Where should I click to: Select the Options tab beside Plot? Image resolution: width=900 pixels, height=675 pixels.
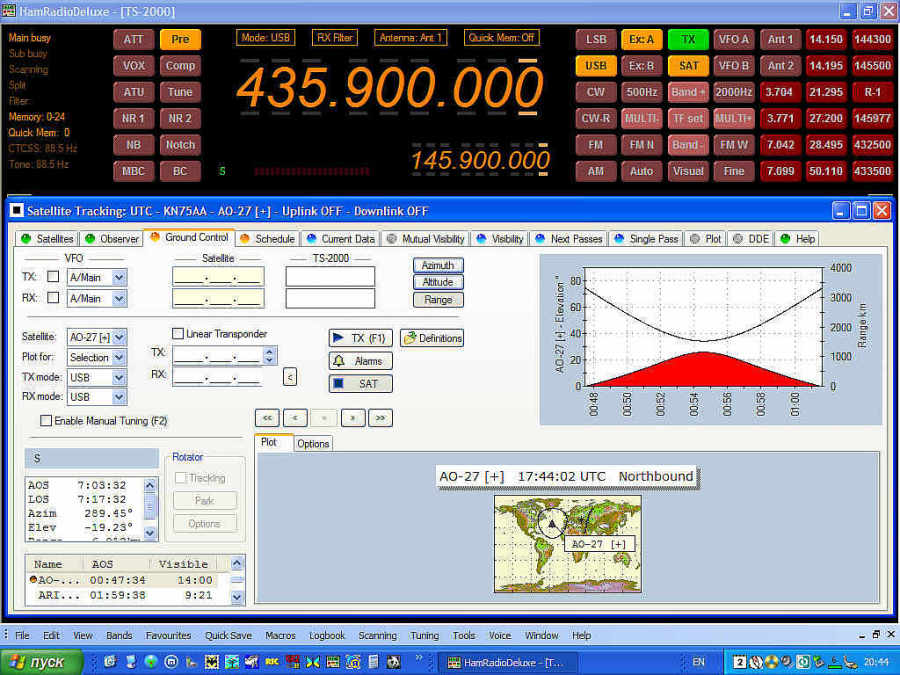(x=313, y=444)
